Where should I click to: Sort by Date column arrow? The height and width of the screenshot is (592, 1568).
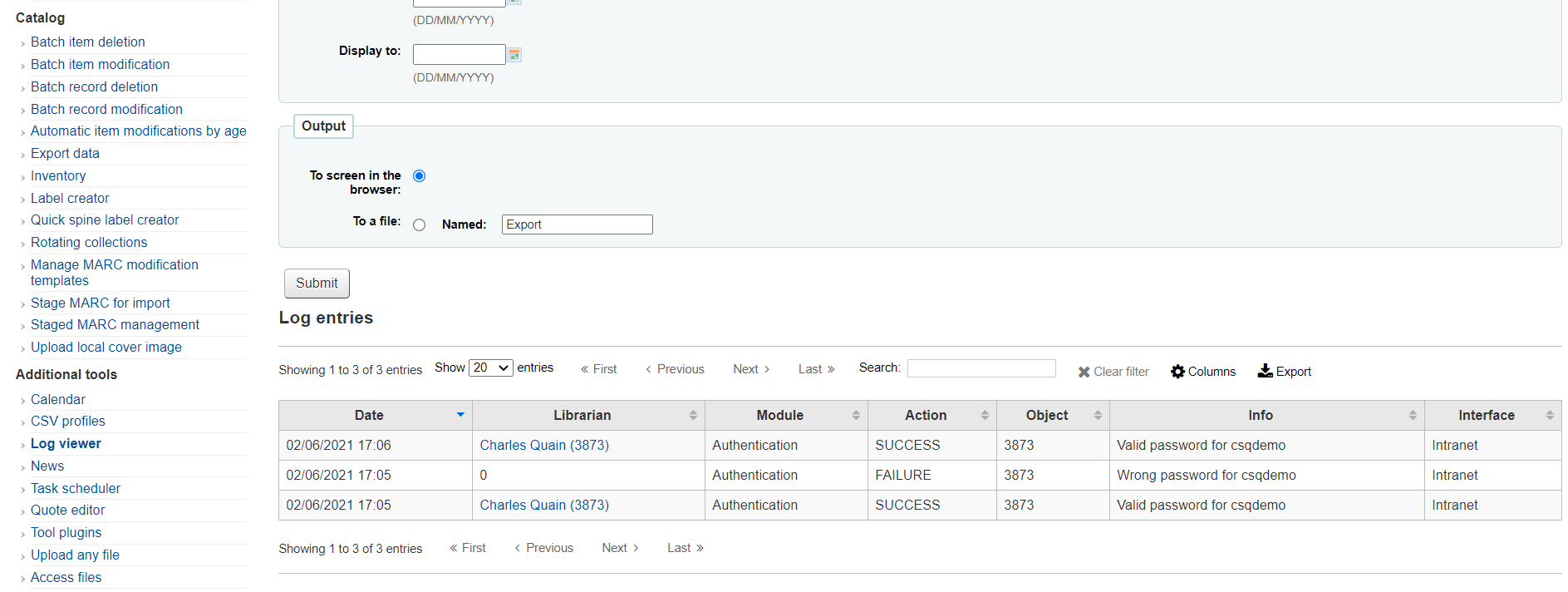coord(460,415)
